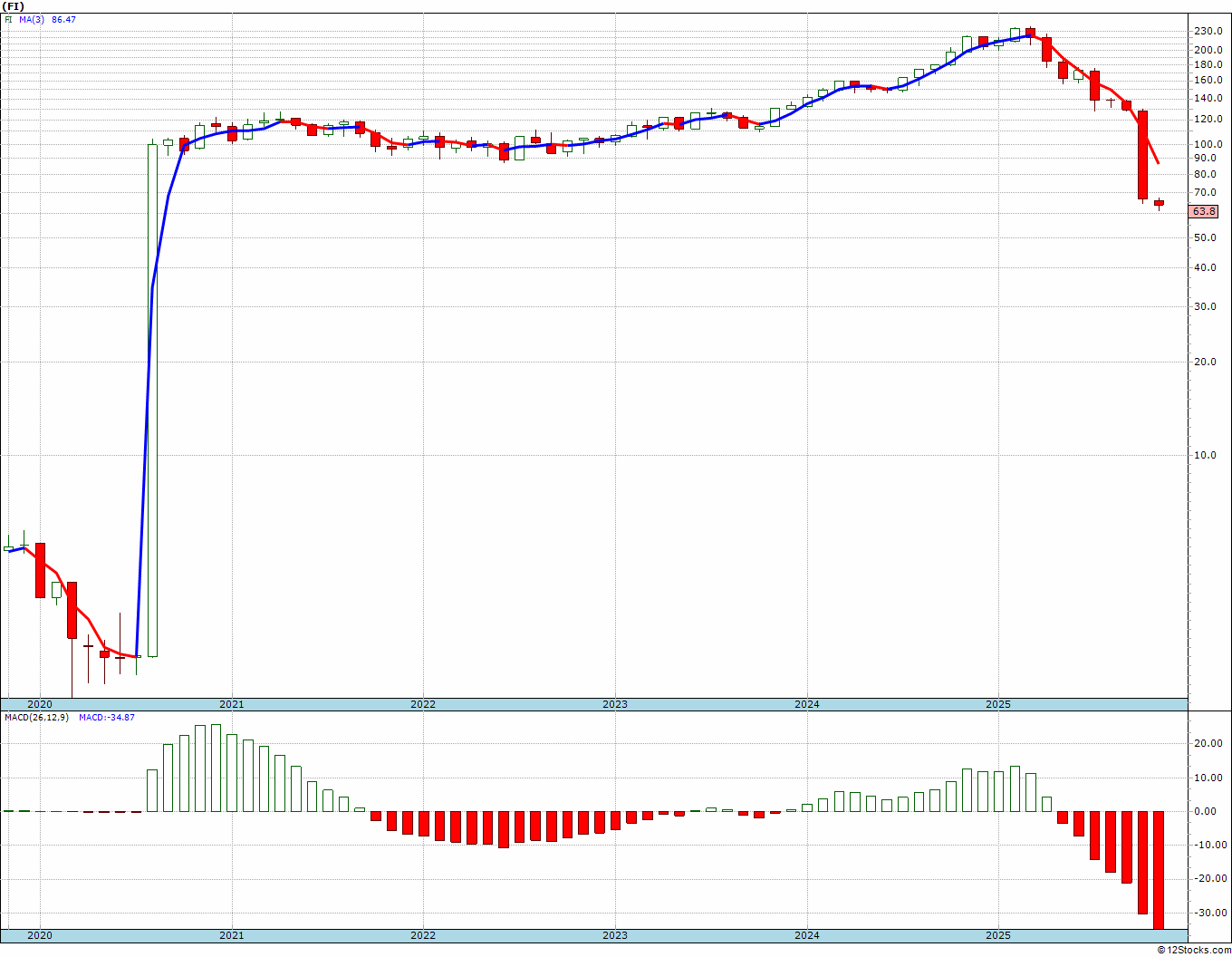Click the "86.47" moving average value

63,19
